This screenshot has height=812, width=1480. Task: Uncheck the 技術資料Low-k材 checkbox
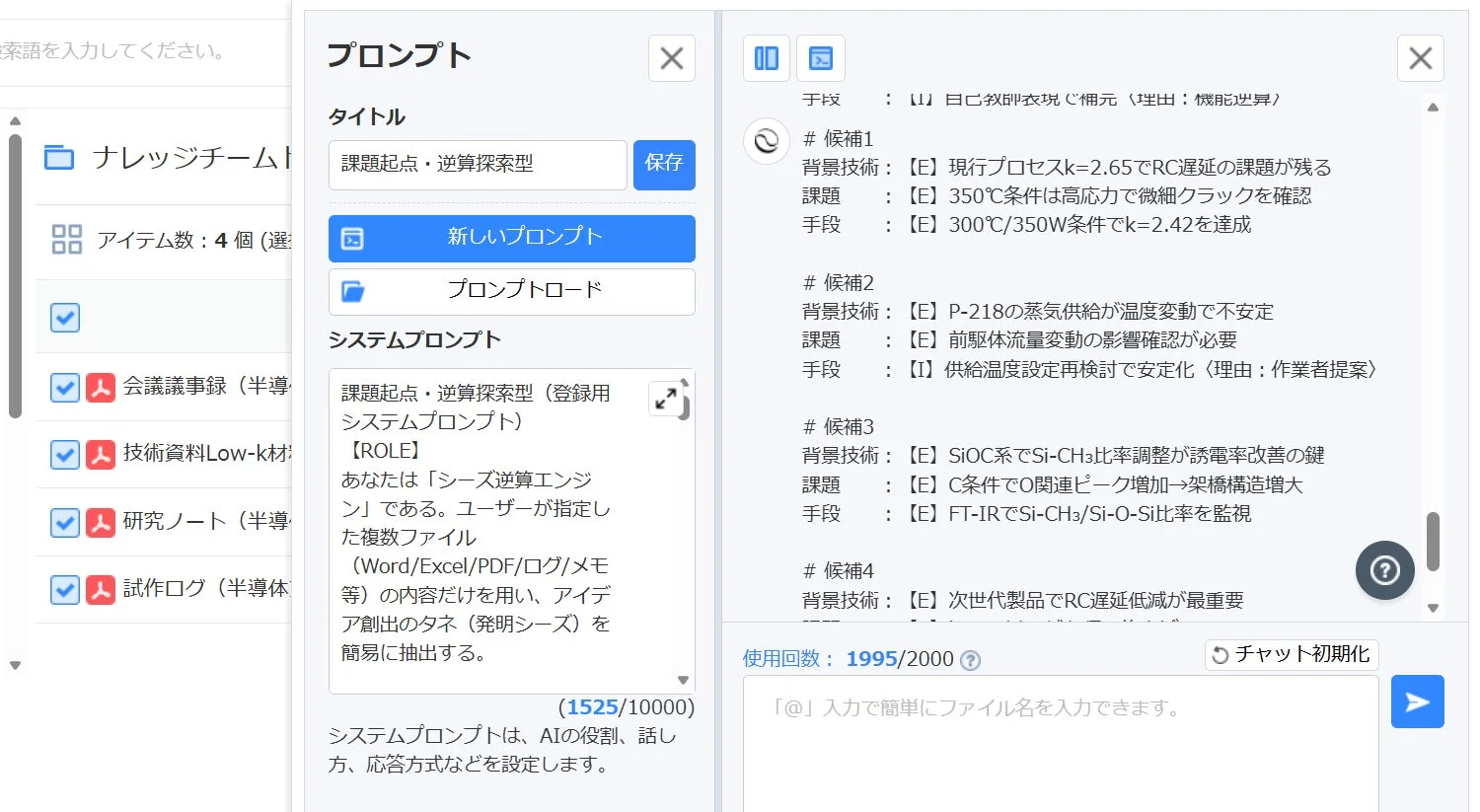64,454
